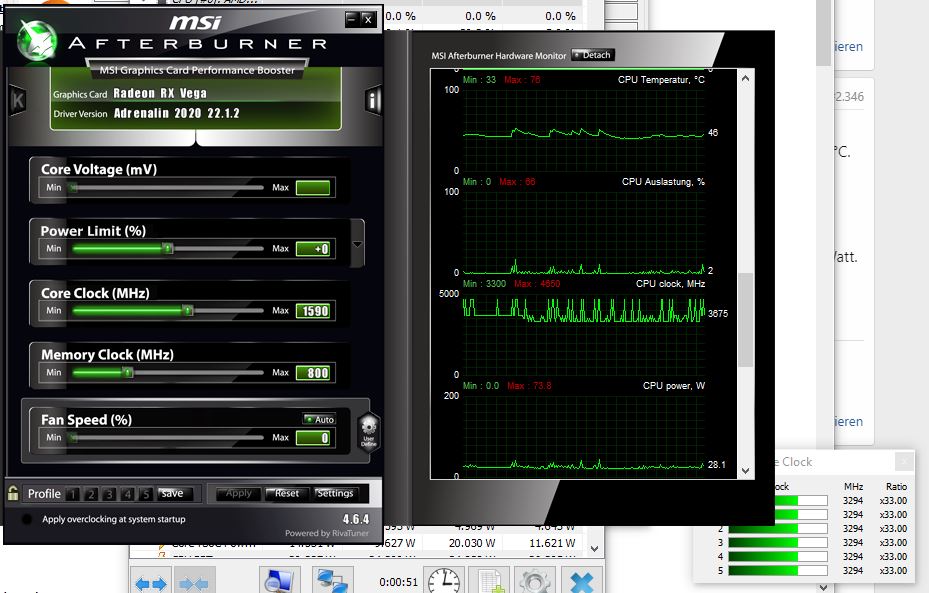Click the 'Radeon RX Vega' card name
Screen dimensions: 929x593
[160, 93]
